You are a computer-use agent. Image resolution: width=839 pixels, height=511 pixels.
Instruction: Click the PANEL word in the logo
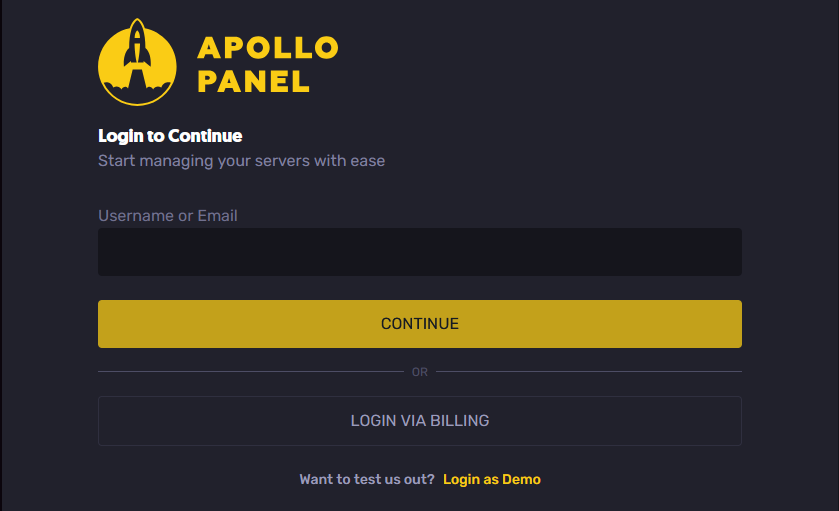253,81
